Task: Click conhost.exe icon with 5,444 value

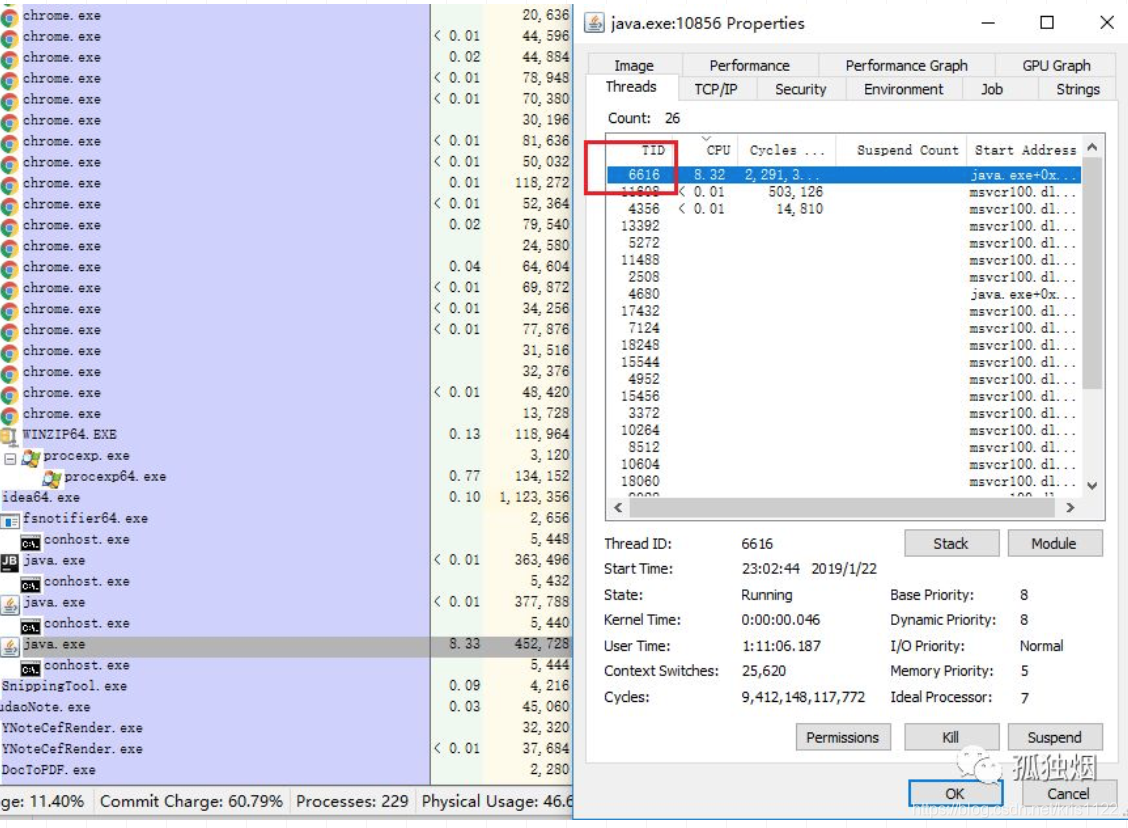Action: coord(30,668)
